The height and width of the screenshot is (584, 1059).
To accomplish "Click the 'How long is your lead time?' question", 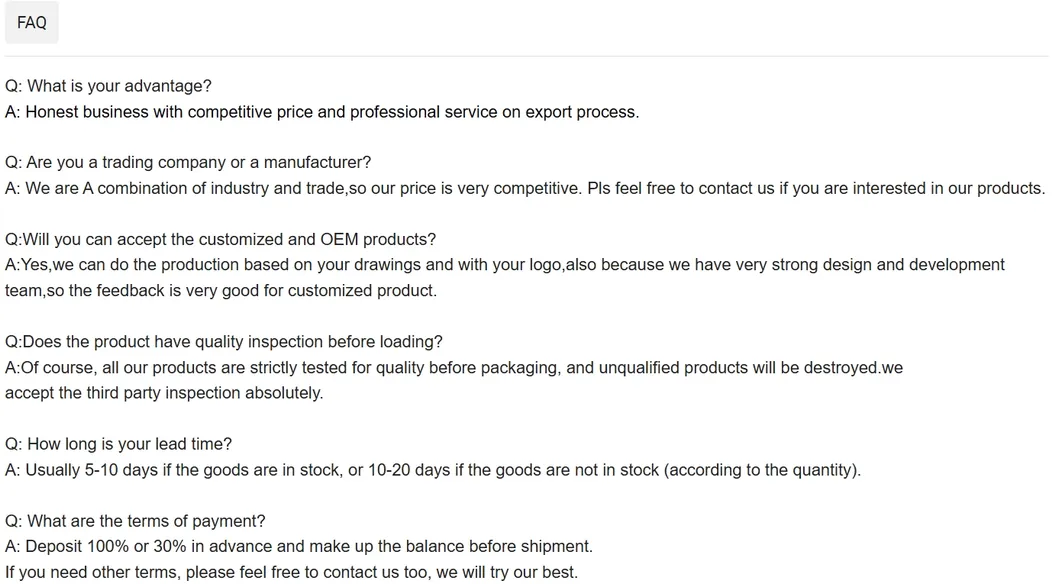I will (118, 444).
